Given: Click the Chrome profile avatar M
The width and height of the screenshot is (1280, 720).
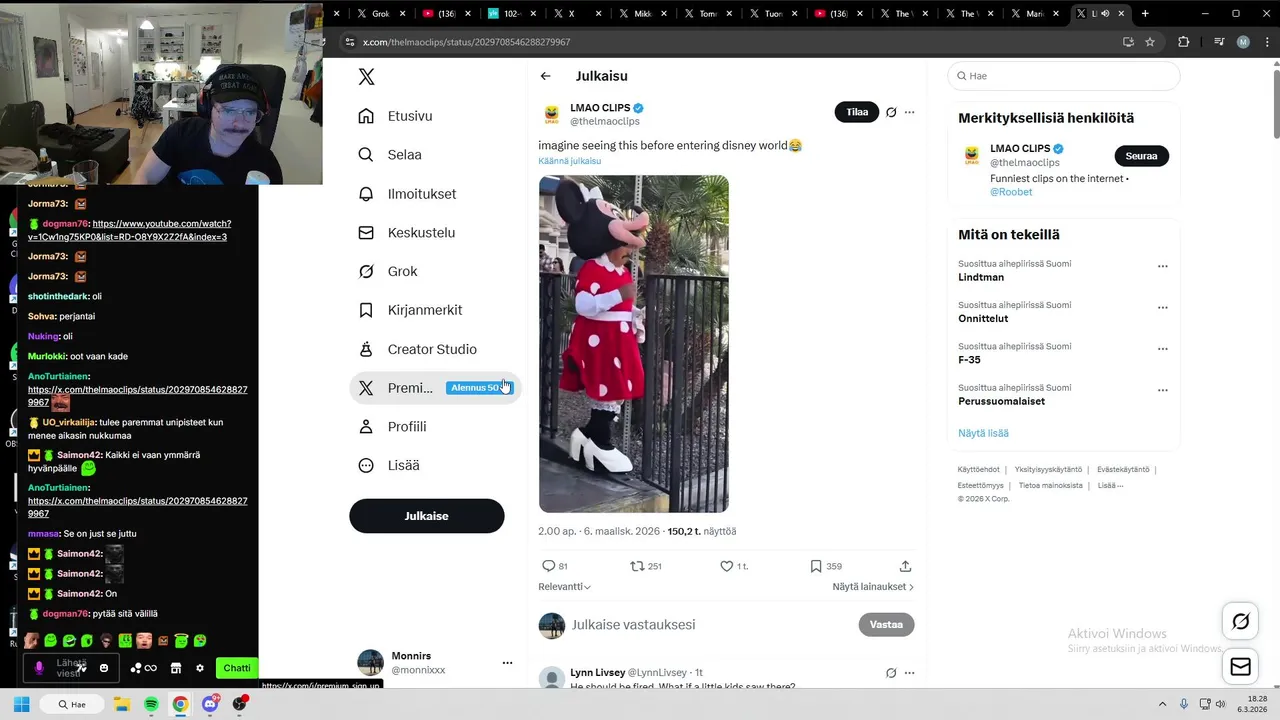Looking at the screenshot, I should [1243, 42].
